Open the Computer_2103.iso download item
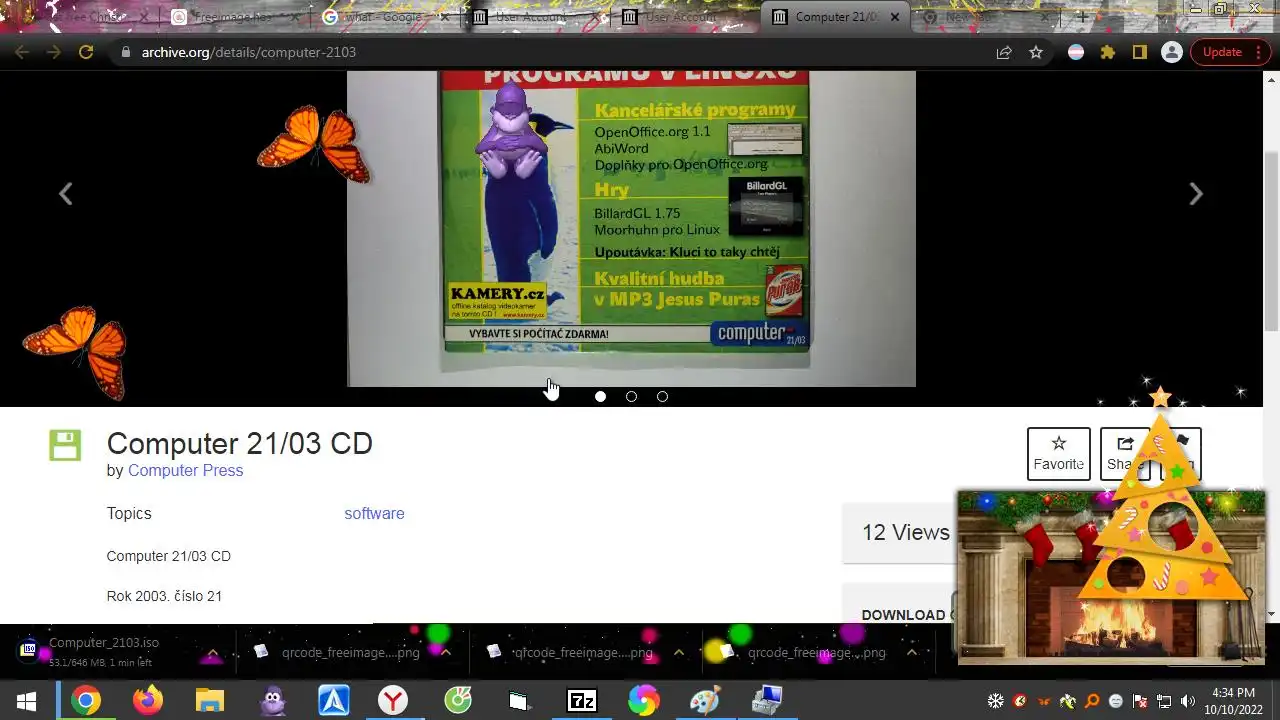The height and width of the screenshot is (720, 1280). point(105,652)
